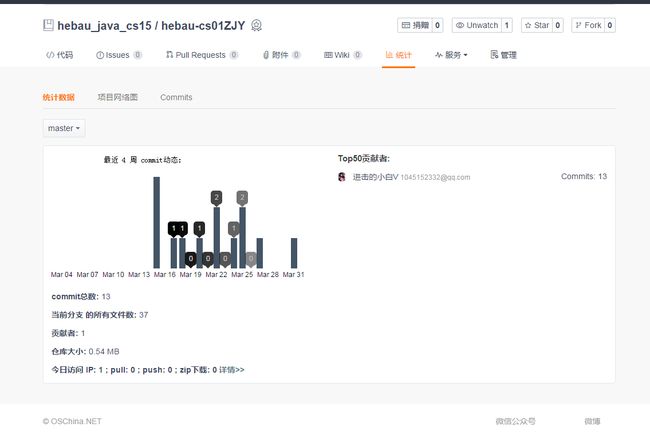Viewport: 650px width, 435px height.
Task: Click the Unwatch button
Action: pyautogui.click(x=477, y=25)
